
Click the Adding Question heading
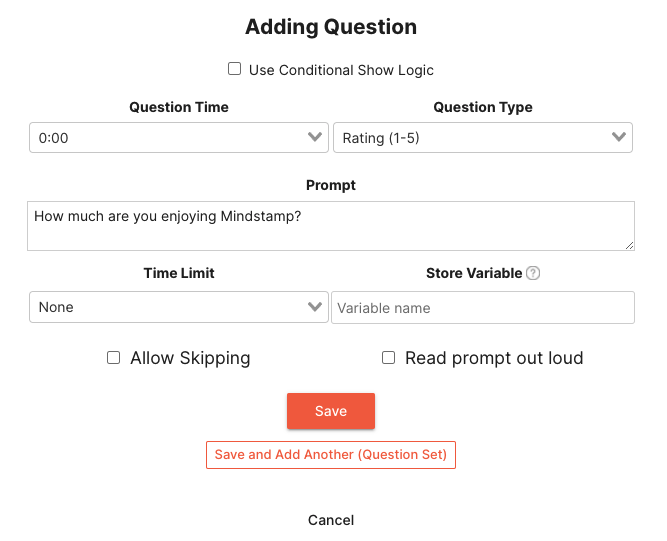coord(331,27)
